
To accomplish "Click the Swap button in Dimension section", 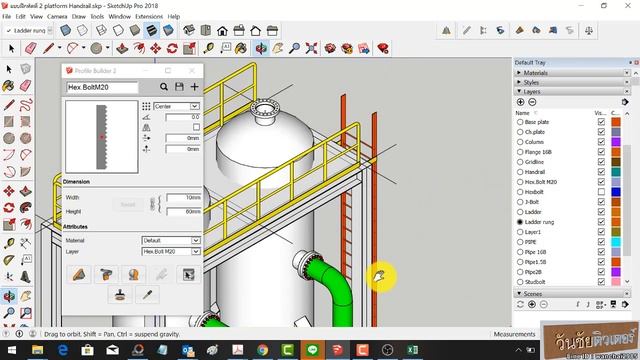I will pos(128,204).
